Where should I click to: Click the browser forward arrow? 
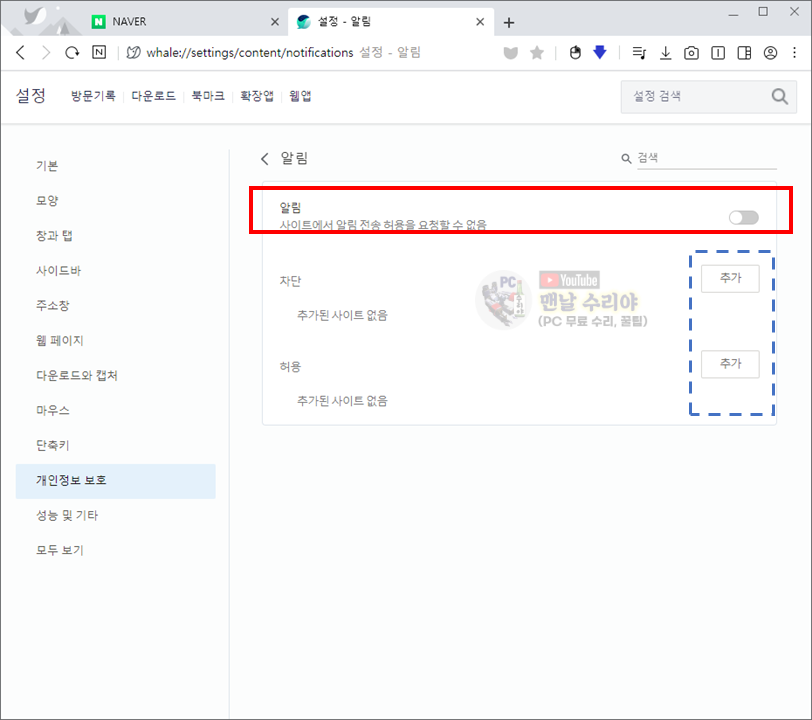tap(46, 52)
